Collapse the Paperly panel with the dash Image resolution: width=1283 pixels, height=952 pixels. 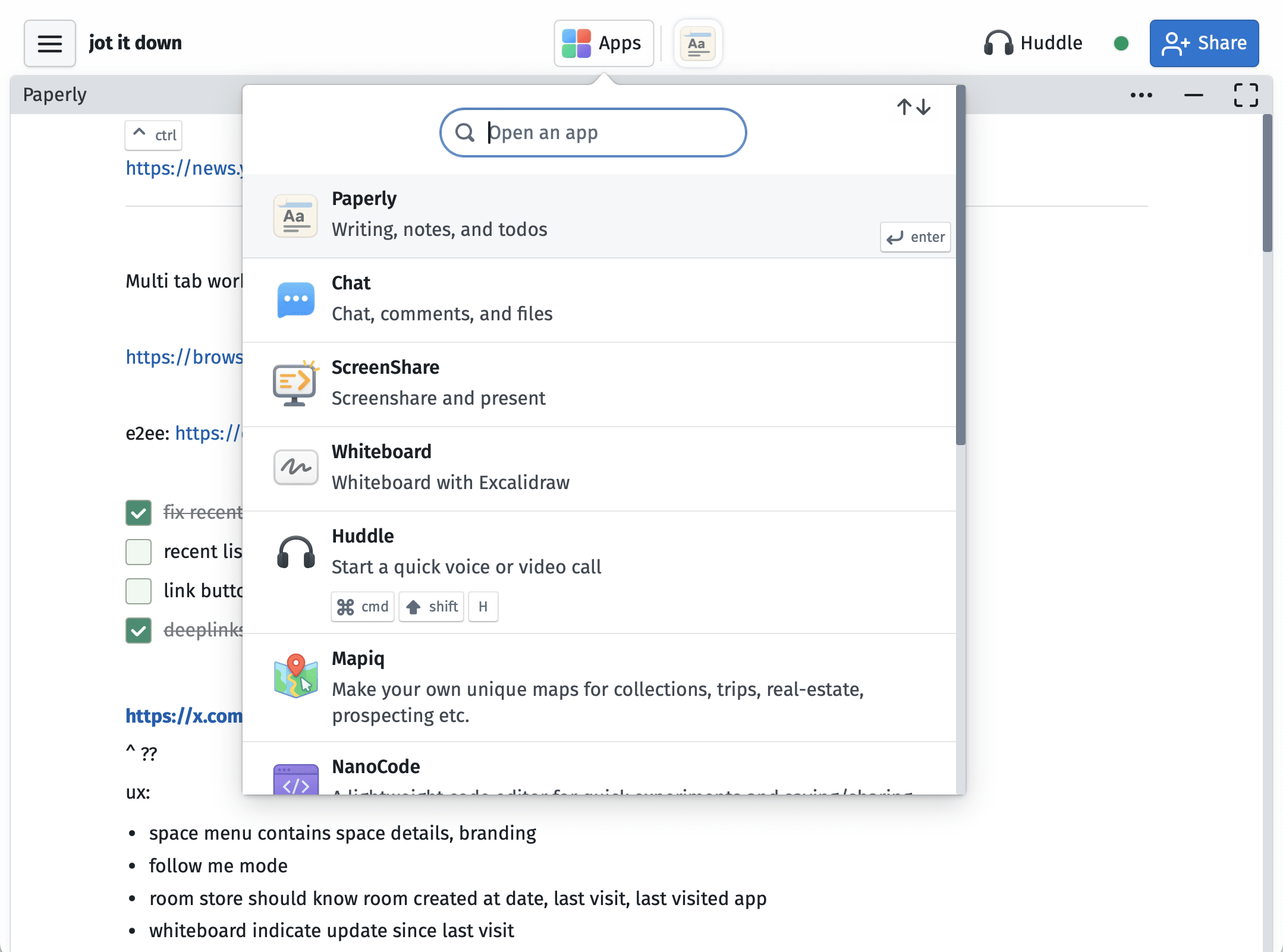(1193, 95)
